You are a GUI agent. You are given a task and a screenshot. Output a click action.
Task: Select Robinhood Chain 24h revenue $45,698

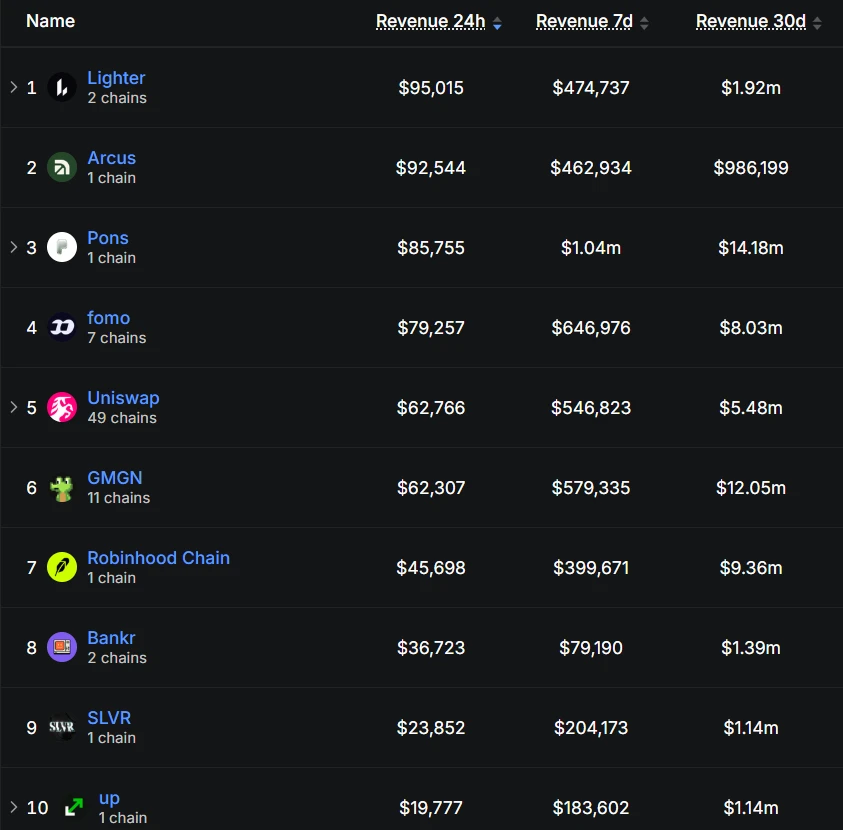pos(431,568)
